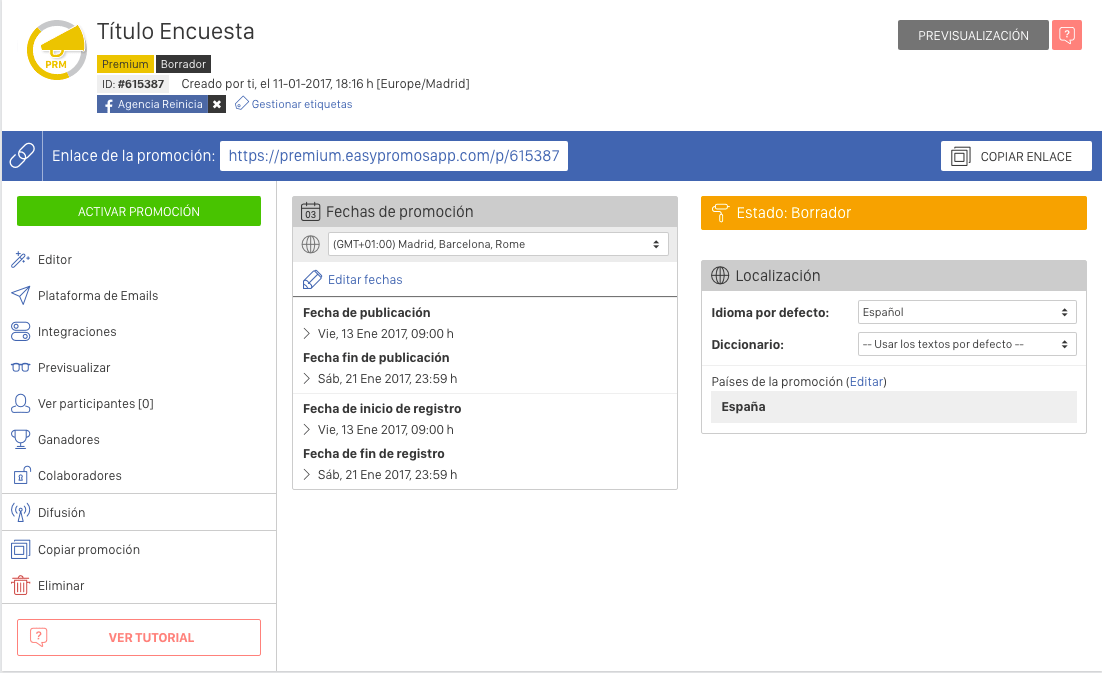This screenshot has width=1102, height=673.
Task: Edit countries via the Editar link
Action: [x=866, y=381]
